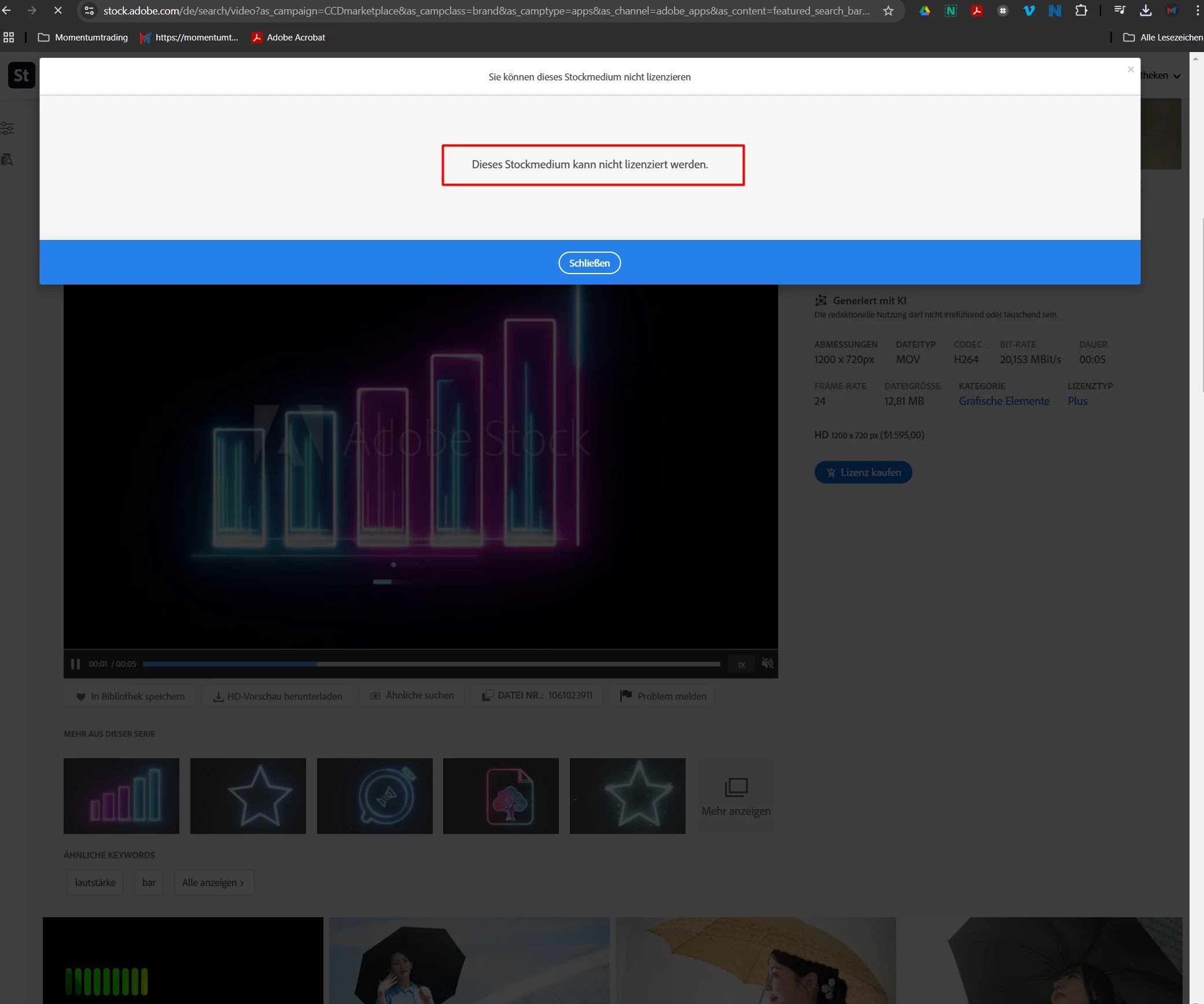
Task: Open the Bibliotheken dropdown chevron
Action: [x=1177, y=76]
